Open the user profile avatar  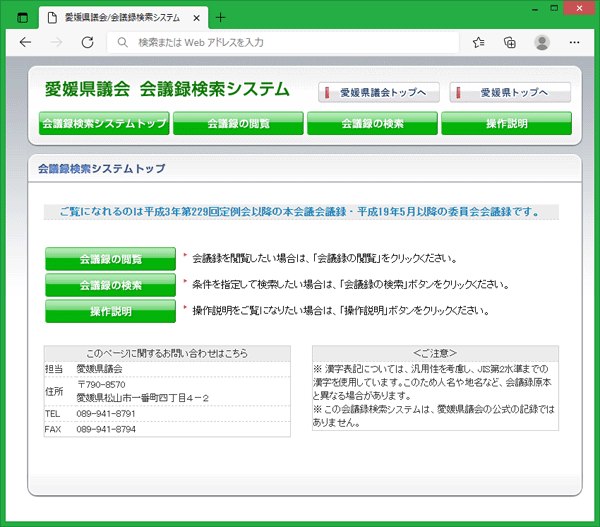tap(542, 42)
